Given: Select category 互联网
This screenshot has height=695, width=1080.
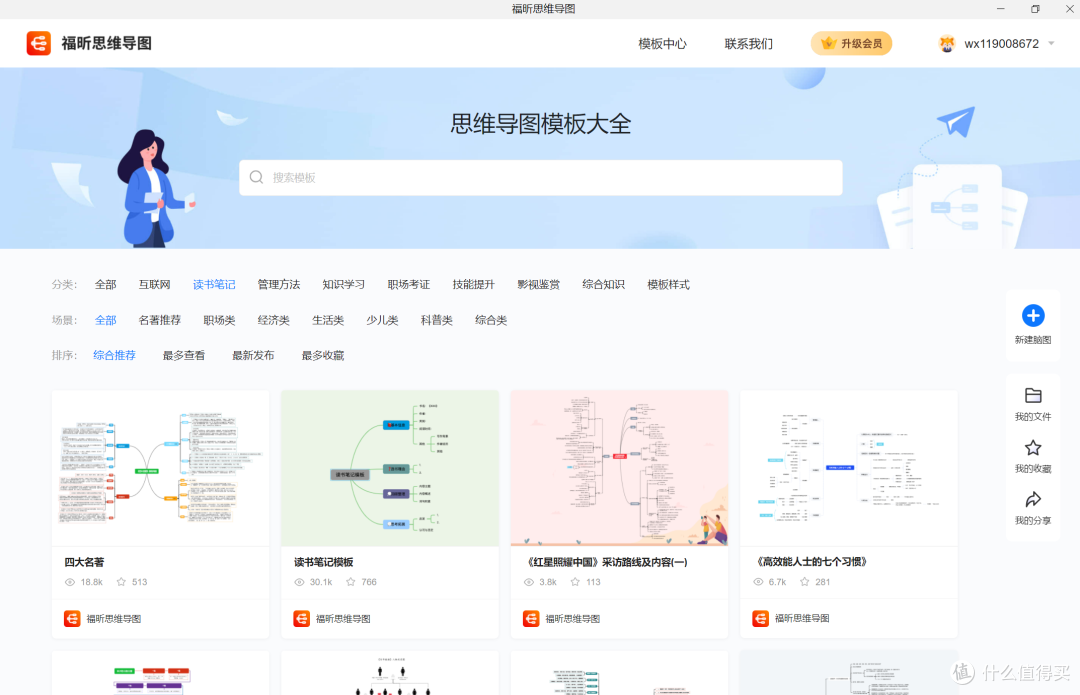Looking at the screenshot, I should click(x=154, y=284).
